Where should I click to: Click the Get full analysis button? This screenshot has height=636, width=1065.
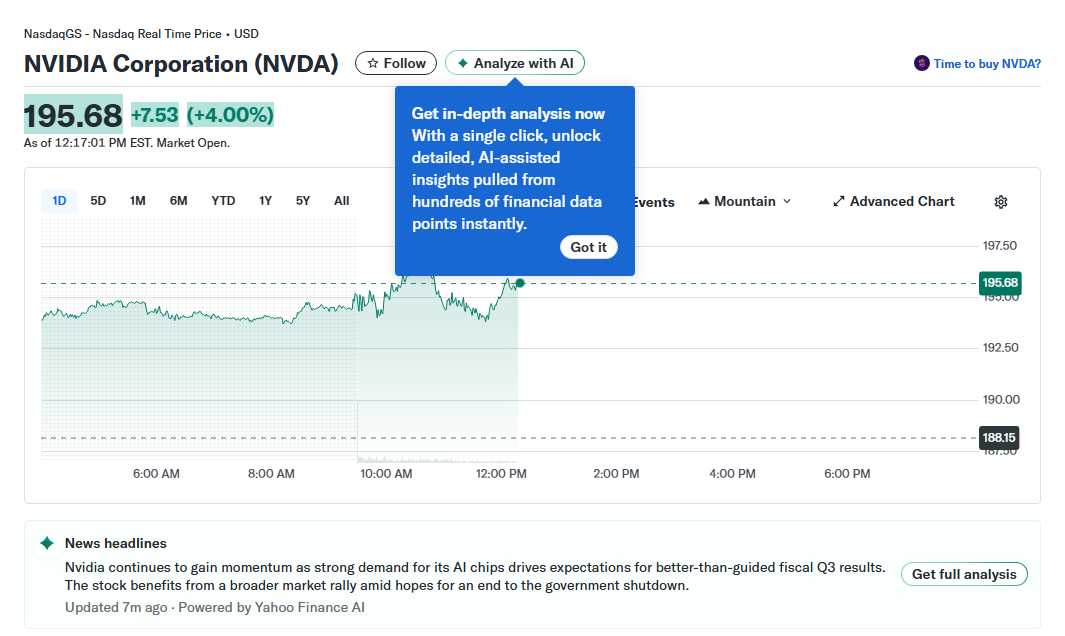(964, 574)
